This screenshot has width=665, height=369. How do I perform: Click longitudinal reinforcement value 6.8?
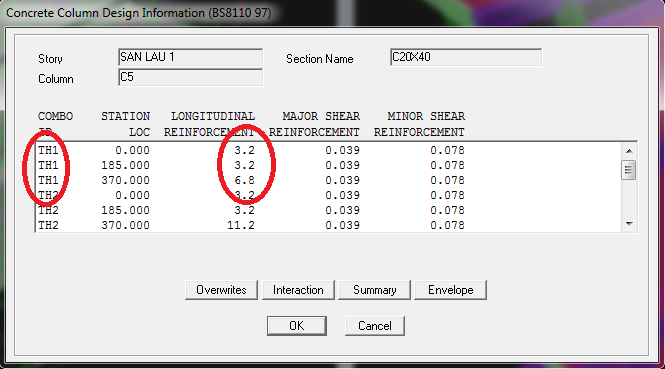[245, 180]
